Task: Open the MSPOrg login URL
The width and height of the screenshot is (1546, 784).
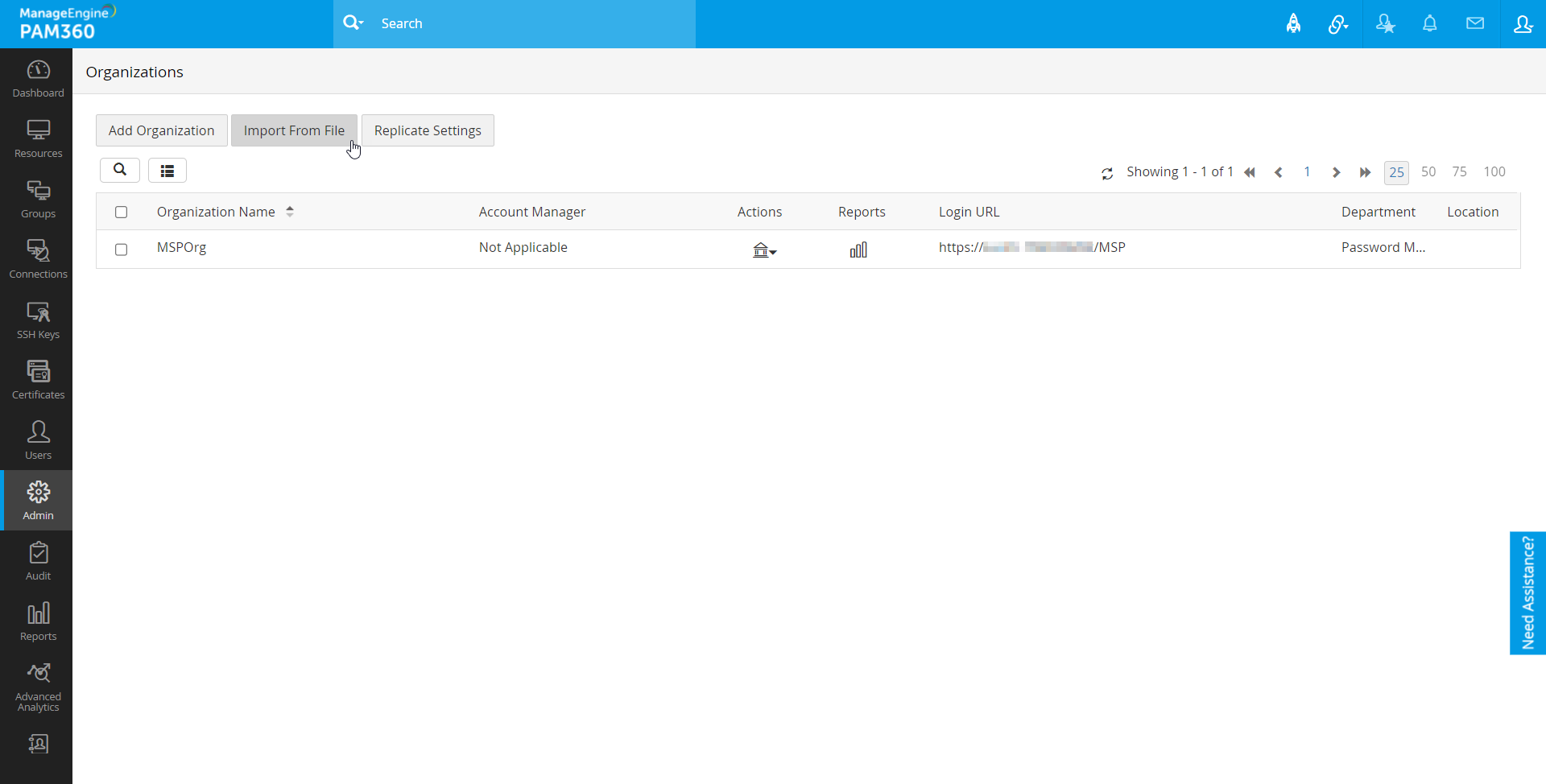Action: [1032, 247]
